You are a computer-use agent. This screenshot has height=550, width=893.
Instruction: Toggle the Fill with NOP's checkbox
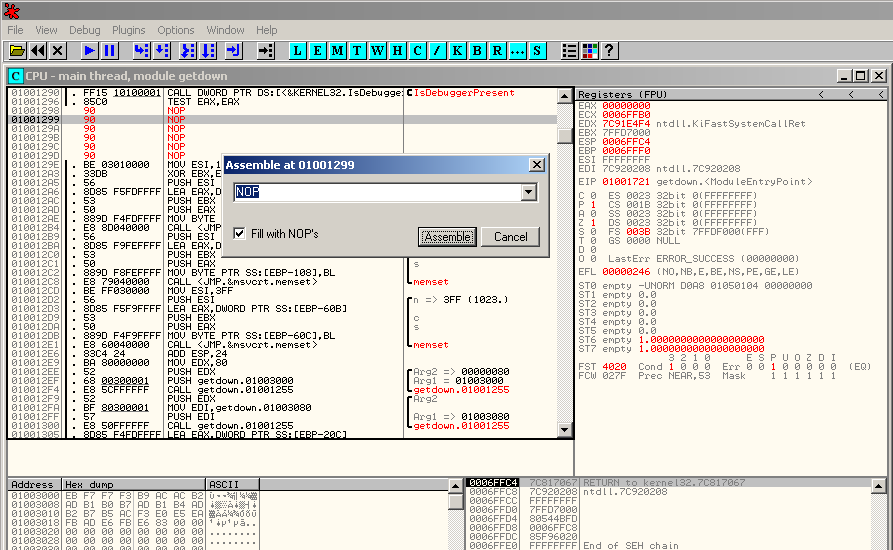(x=240, y=233)
